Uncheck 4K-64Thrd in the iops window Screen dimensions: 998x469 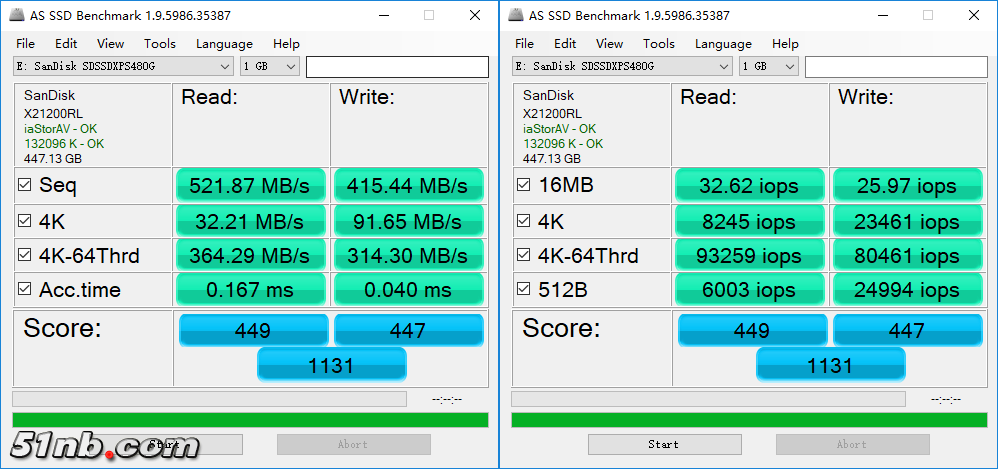tap(523, 256)
